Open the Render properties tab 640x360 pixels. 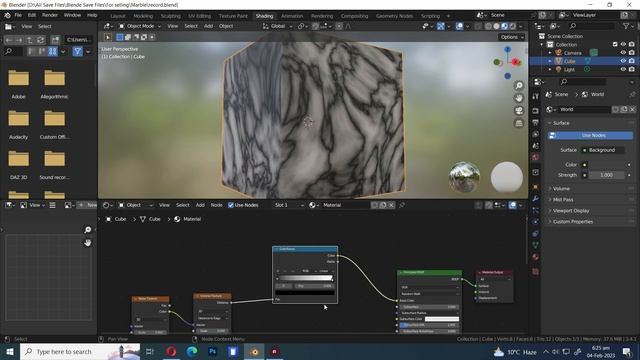[536, 111]
